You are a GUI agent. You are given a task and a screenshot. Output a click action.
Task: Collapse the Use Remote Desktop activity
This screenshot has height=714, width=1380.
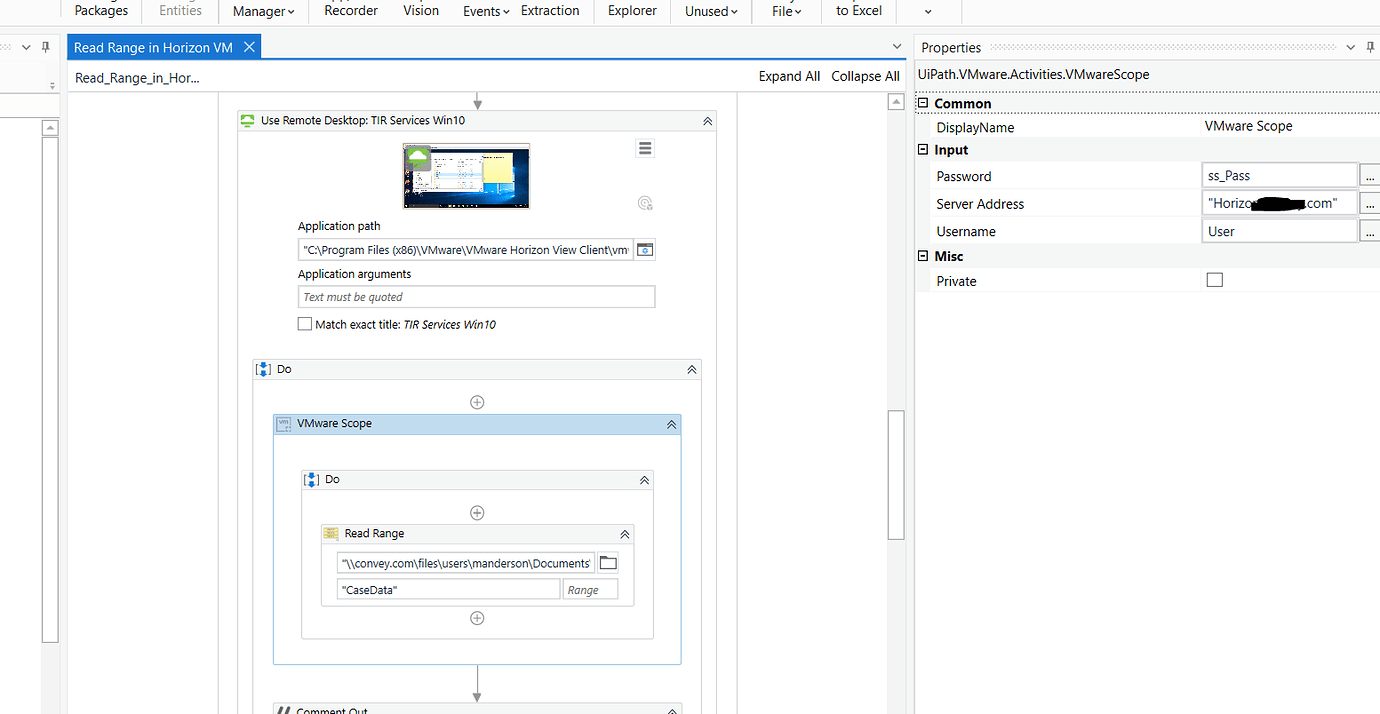click(x=707, y=120)
